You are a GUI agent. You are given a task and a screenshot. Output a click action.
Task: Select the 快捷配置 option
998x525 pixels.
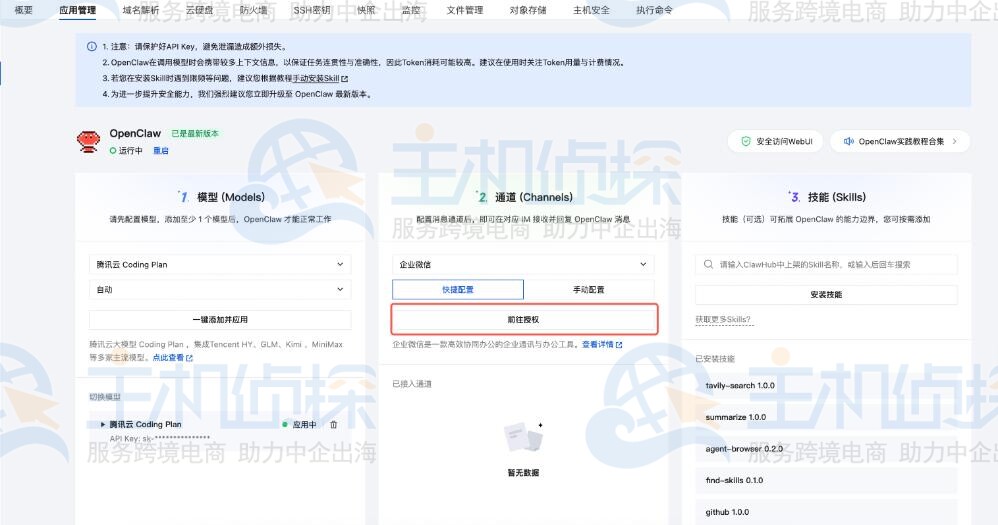point(458,290)
